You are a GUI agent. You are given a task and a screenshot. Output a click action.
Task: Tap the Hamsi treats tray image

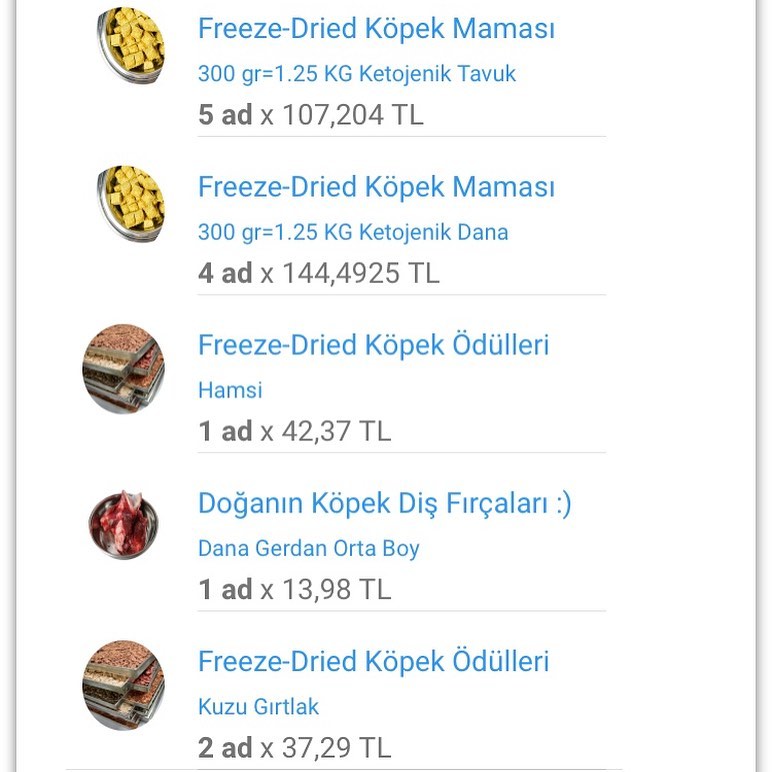(x=123, y=369)
